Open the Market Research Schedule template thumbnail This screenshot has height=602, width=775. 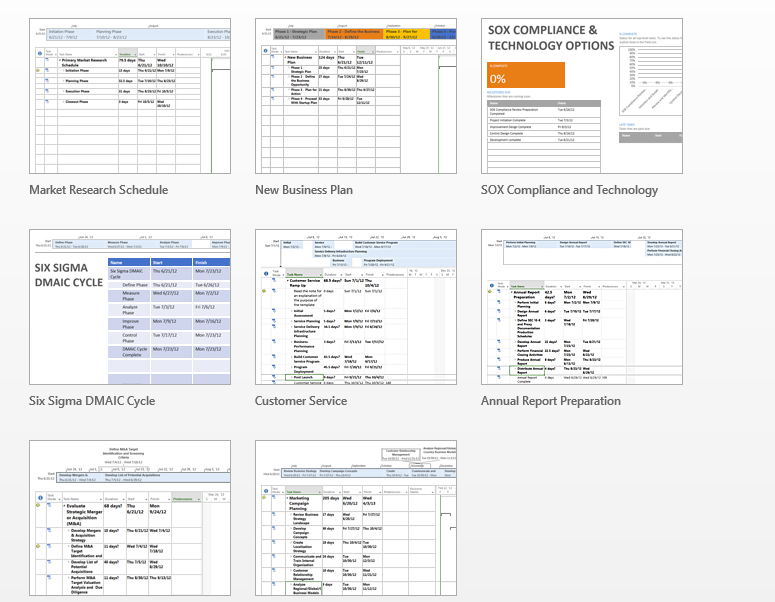point(130,96)
